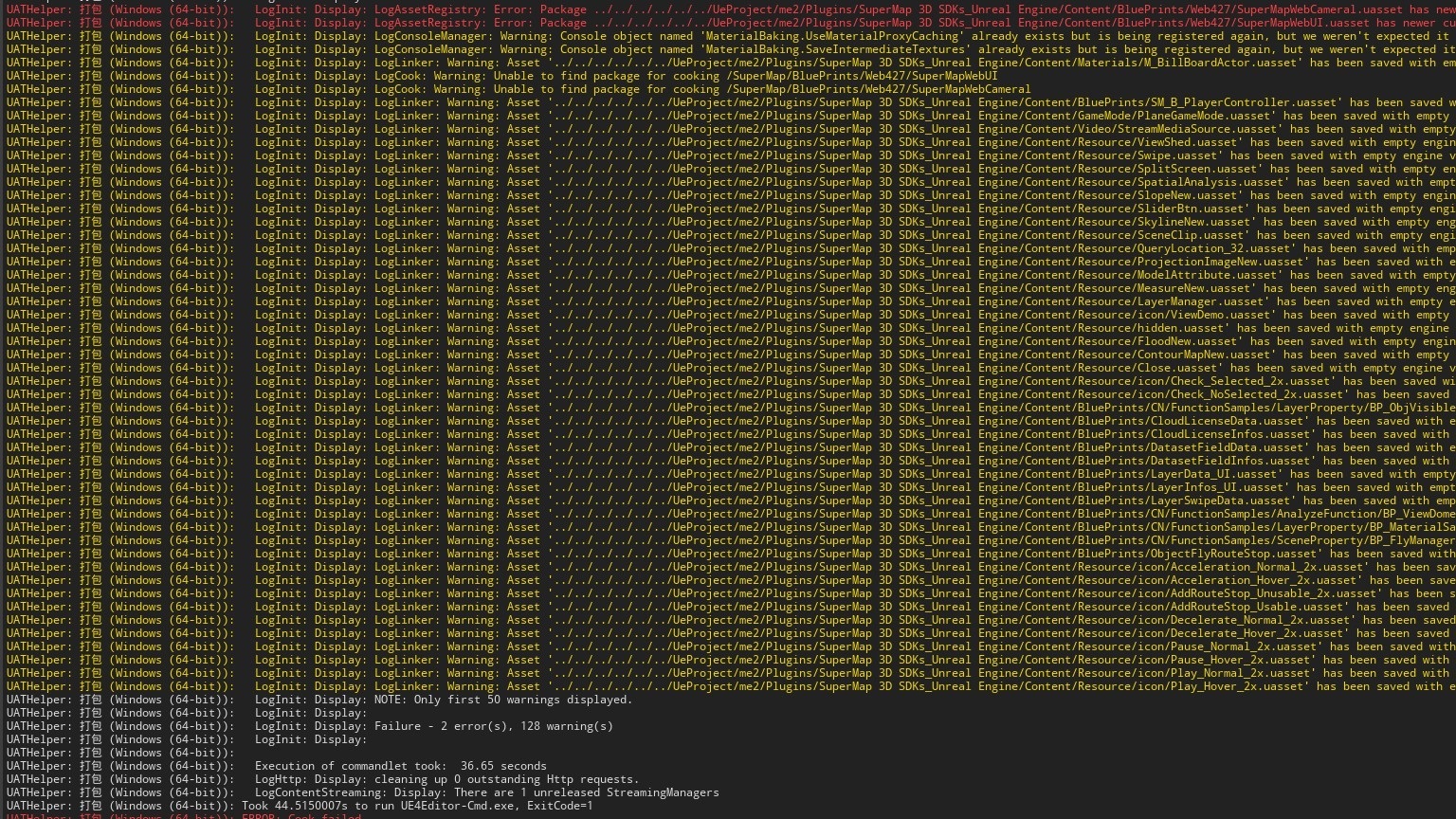Select the ContourMapNew.uasset warning line
This screenshot has width=1456, height=819.
[731, 355]
